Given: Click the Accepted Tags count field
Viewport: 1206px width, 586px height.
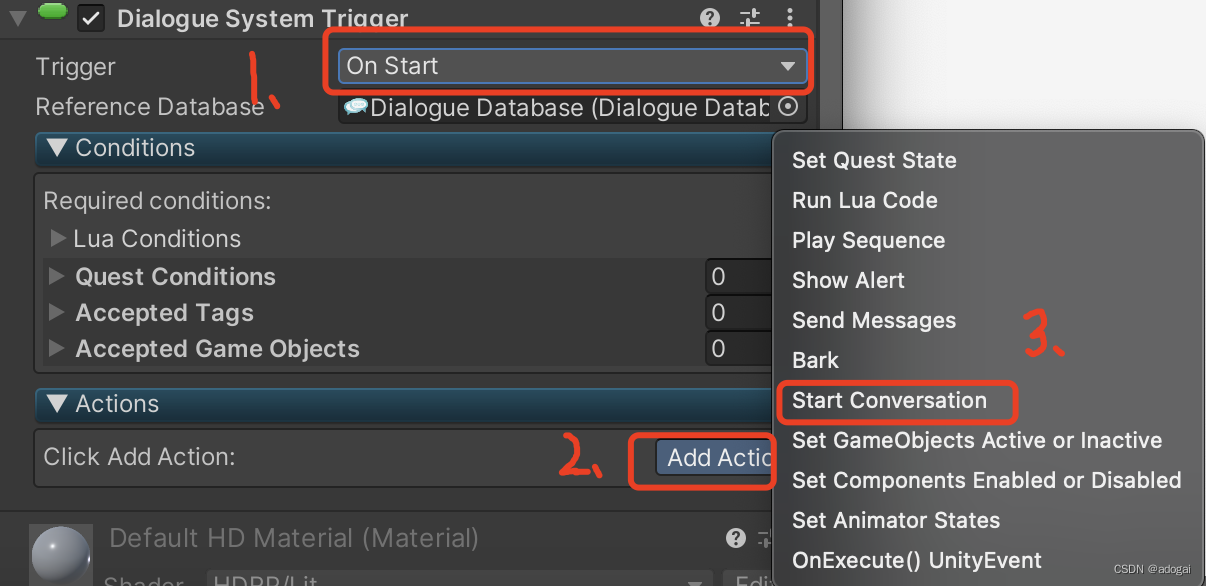Looking at the screenshot, I should pyautogui.click(x=740, y=312).
